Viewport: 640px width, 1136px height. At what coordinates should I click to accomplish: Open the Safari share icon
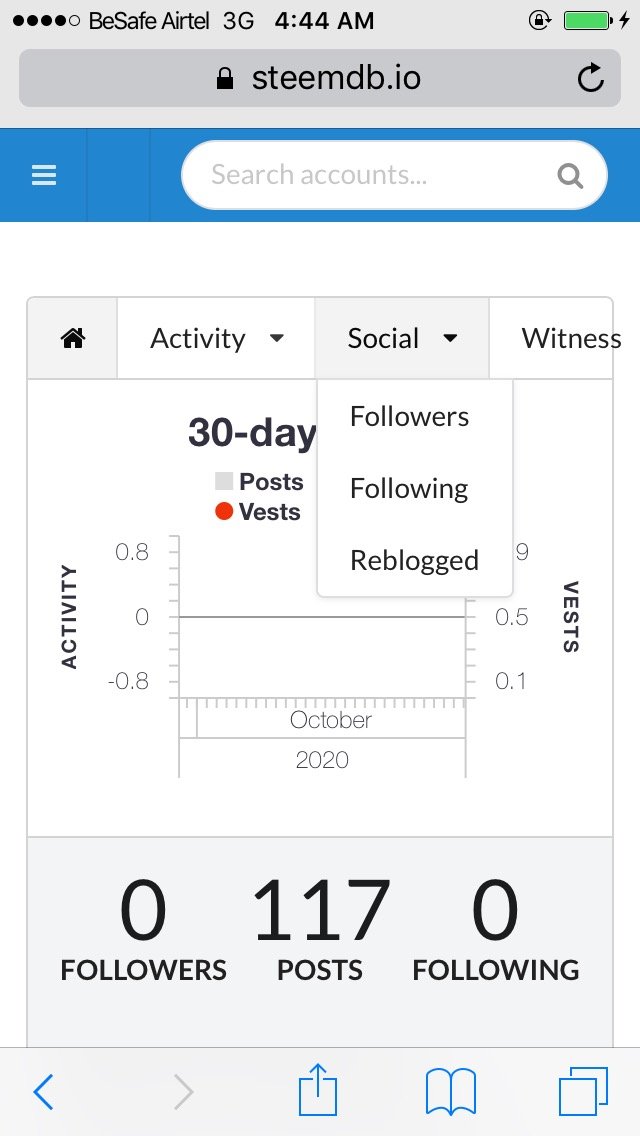[x=318, y=1088]
